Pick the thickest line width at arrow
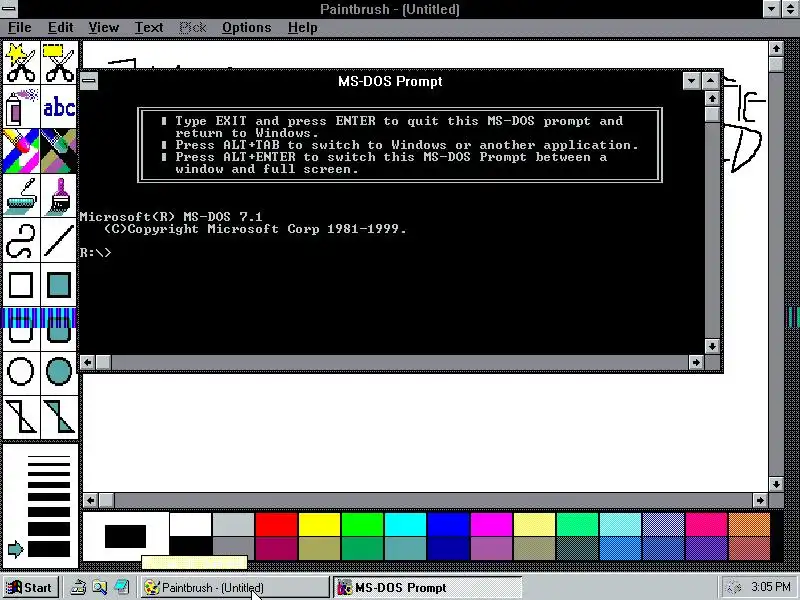Image resolution: width=800 pixels, height=600 pixels. pyautogui.click(x=48, y=549)
